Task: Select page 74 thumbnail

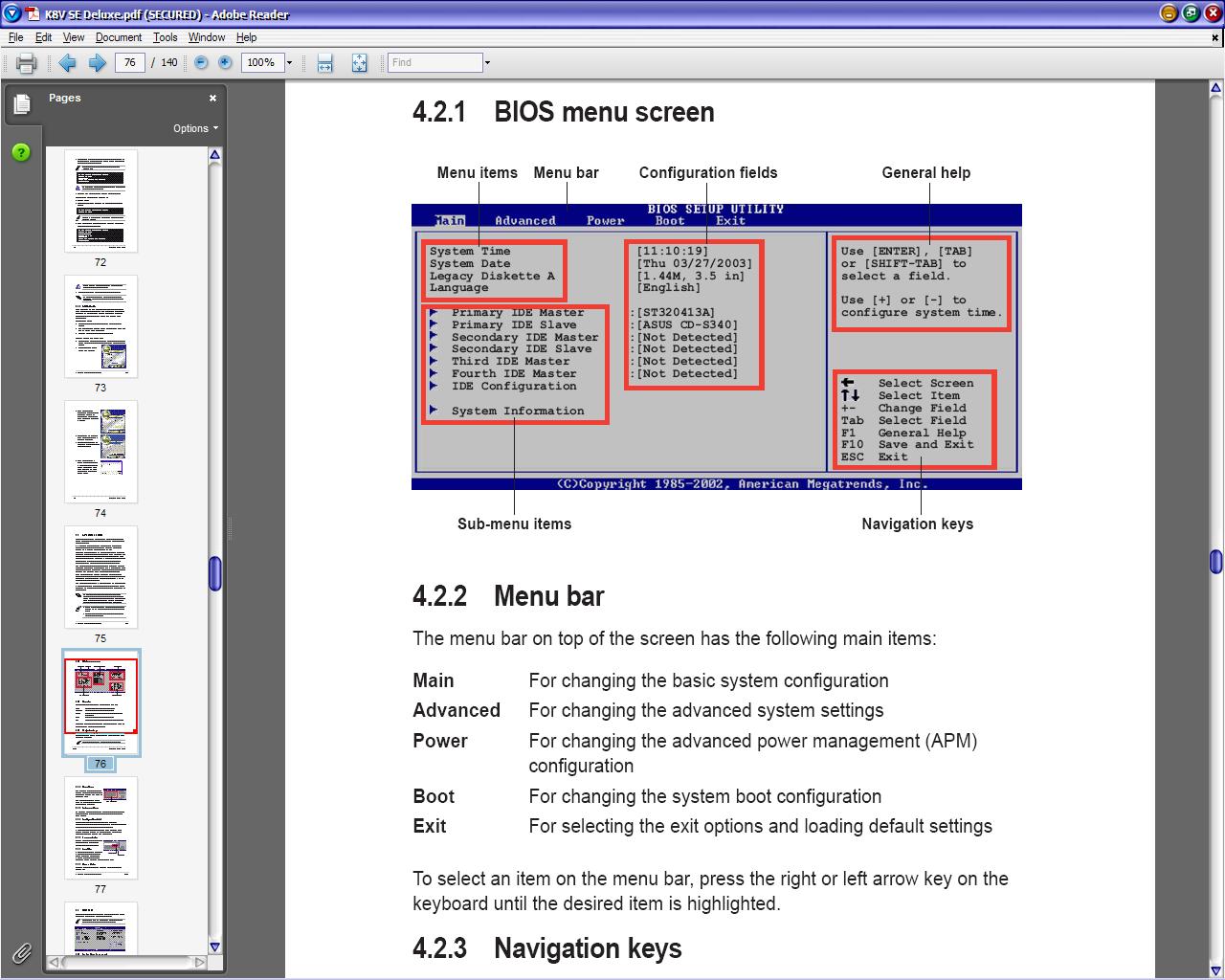Action: [x=100, y=452]
